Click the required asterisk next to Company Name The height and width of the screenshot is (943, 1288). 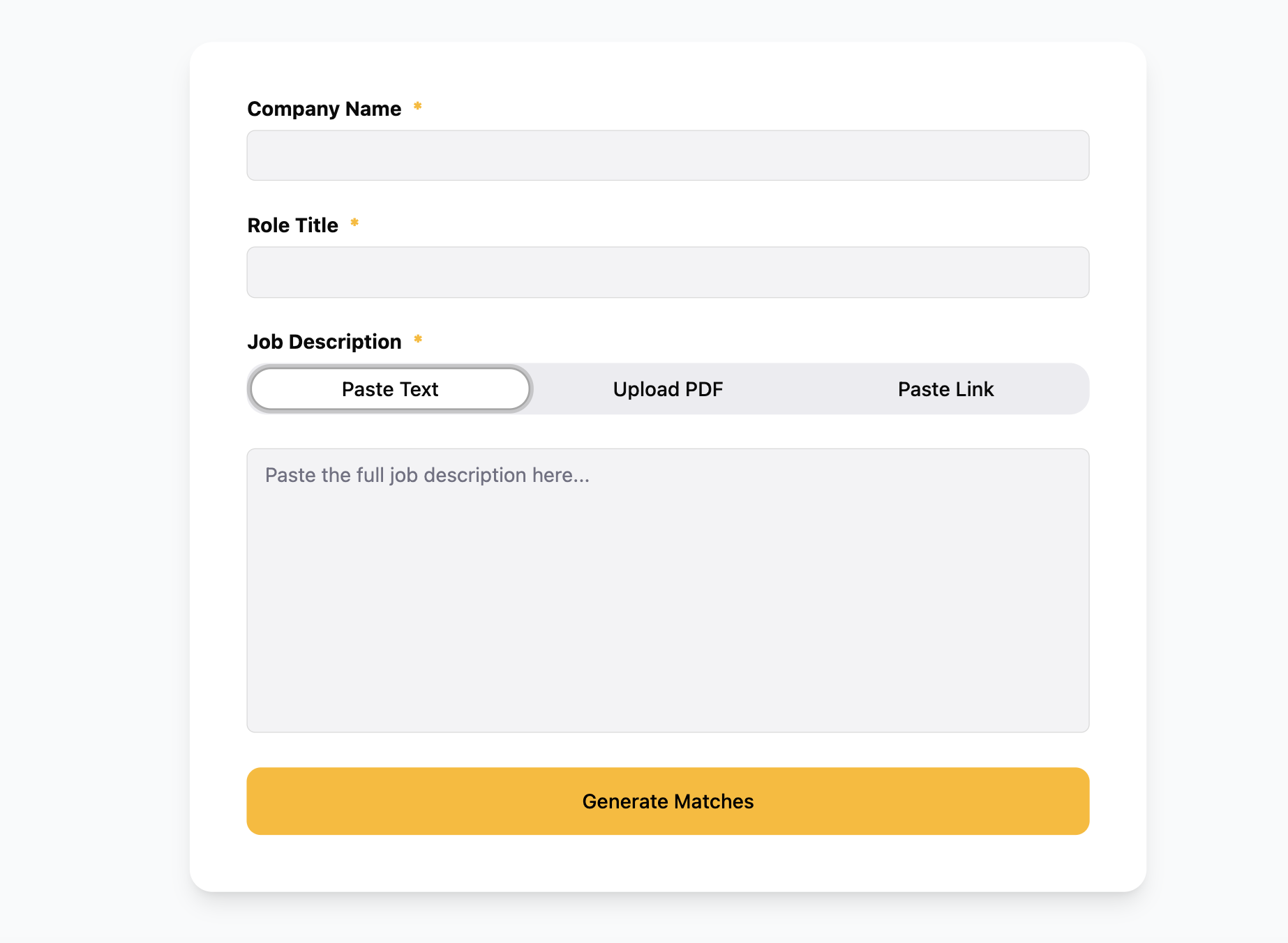417,108
